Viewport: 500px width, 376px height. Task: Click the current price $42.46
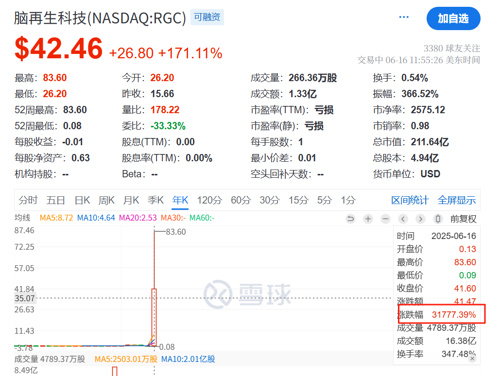59,49
